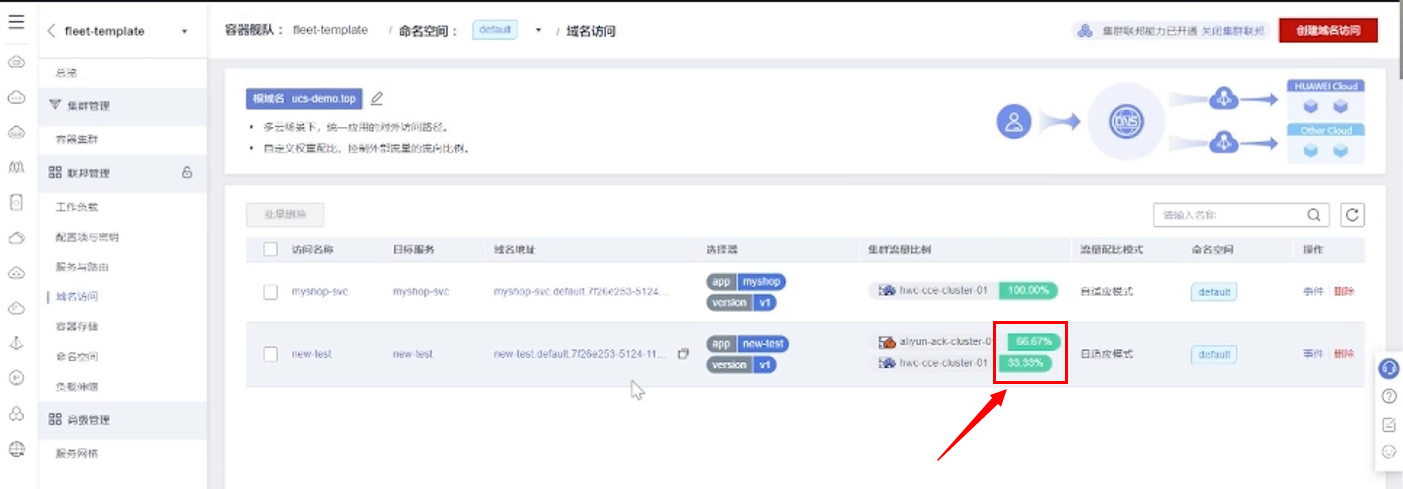Open the help question mark icon
The image size is (1403, 489).
1388,396
